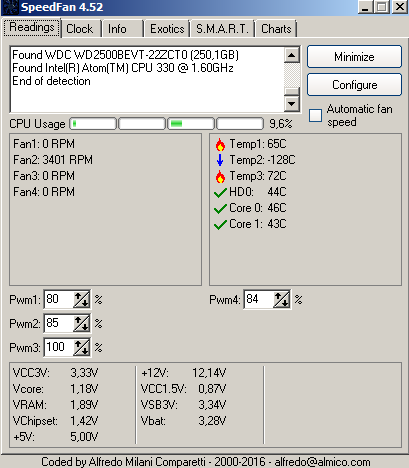409x468 pixels.
Task: Adjust the Pwm1 spinner arrows
Action: (x=81, y=299)
